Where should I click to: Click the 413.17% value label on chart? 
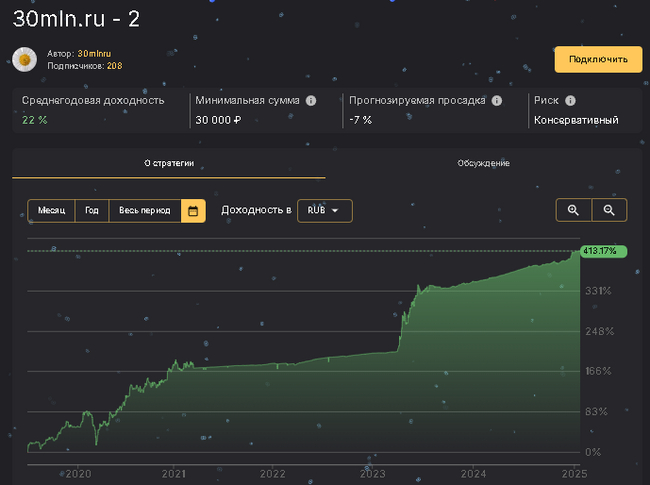pos(603,251)
